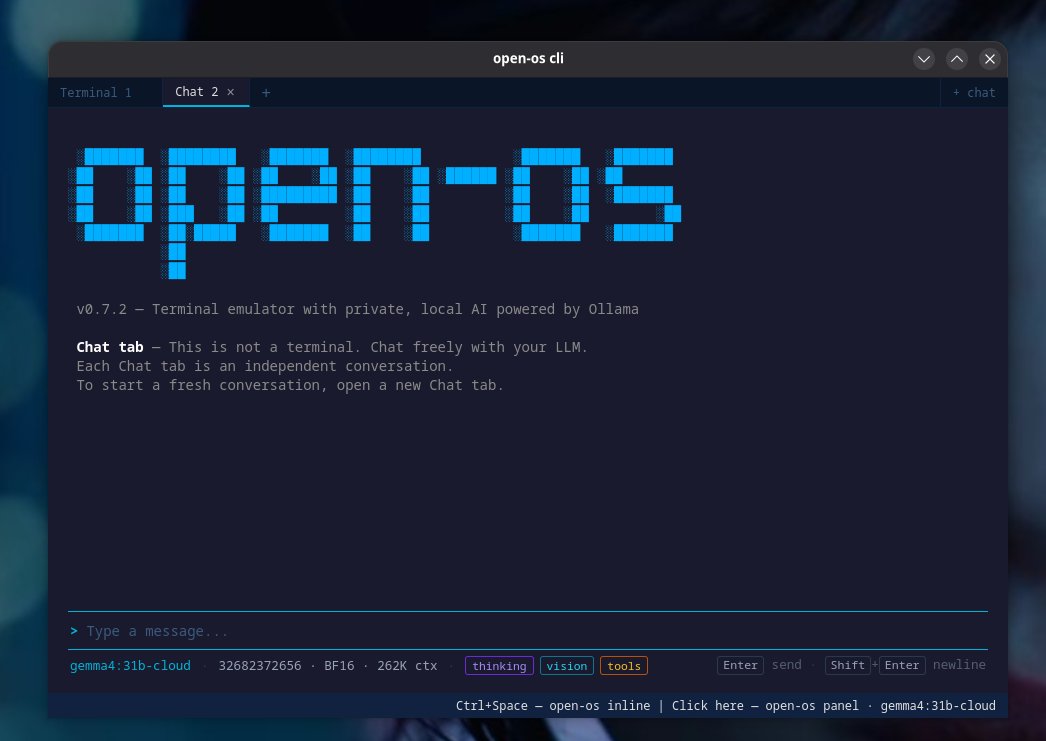
Task: Click 'Ctrl+Space — open-os inline' status text
Action: point(553,706)
